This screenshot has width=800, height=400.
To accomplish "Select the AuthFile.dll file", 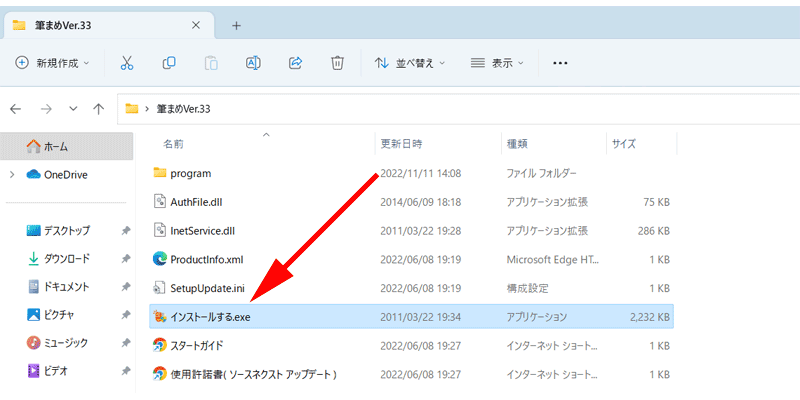I will pyautogui.click(x=411, y=202).
